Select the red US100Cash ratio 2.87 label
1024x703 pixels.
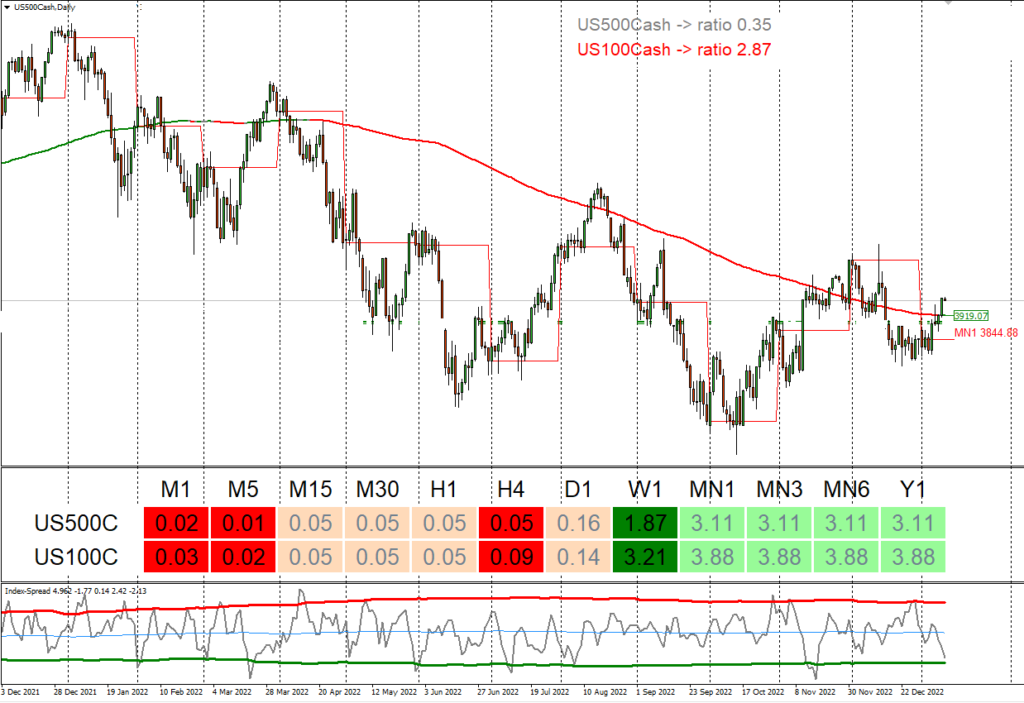coord(674,50)
